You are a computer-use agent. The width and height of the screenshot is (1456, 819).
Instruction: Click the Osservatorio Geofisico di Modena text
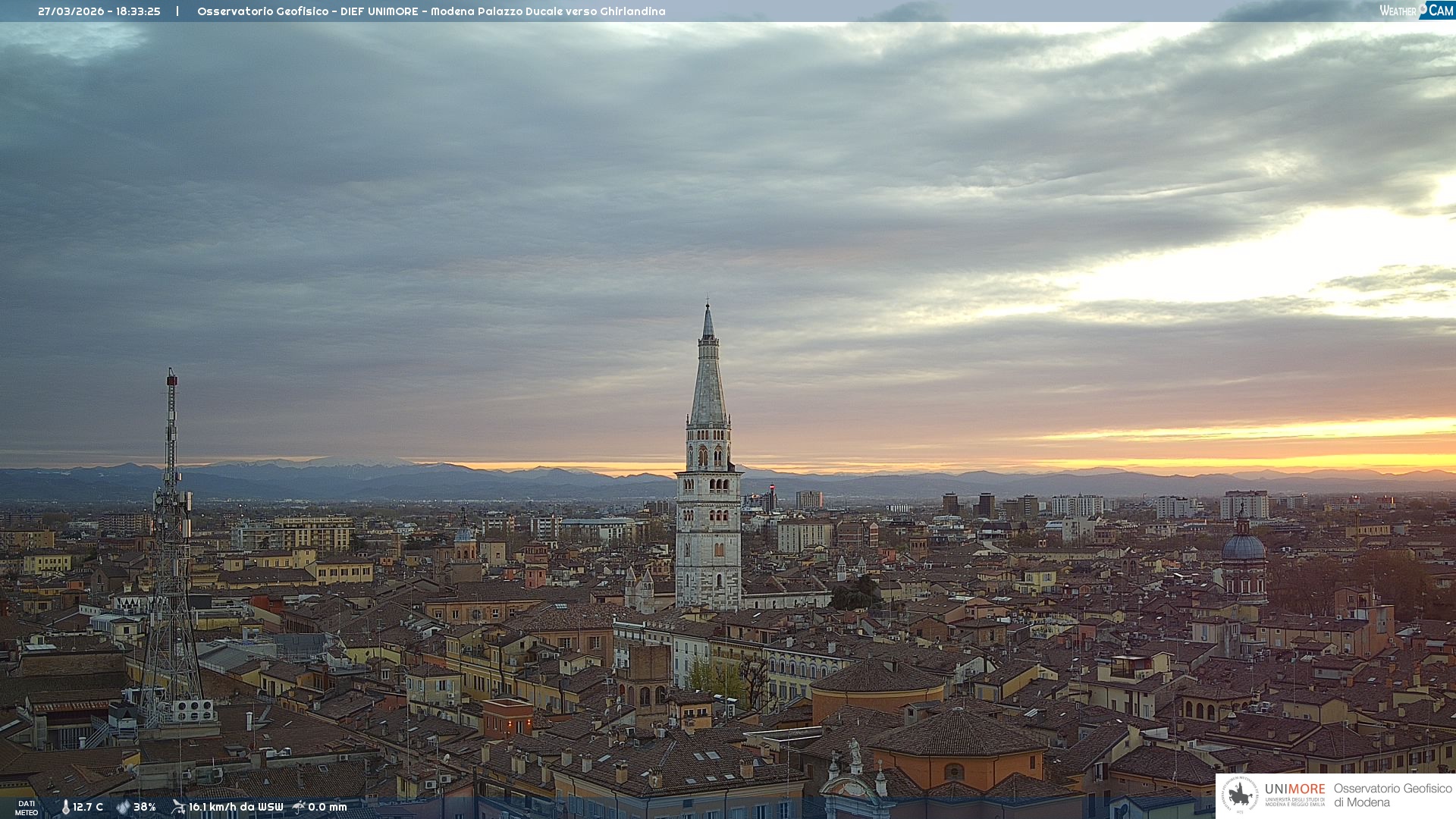click(1392, 795)
